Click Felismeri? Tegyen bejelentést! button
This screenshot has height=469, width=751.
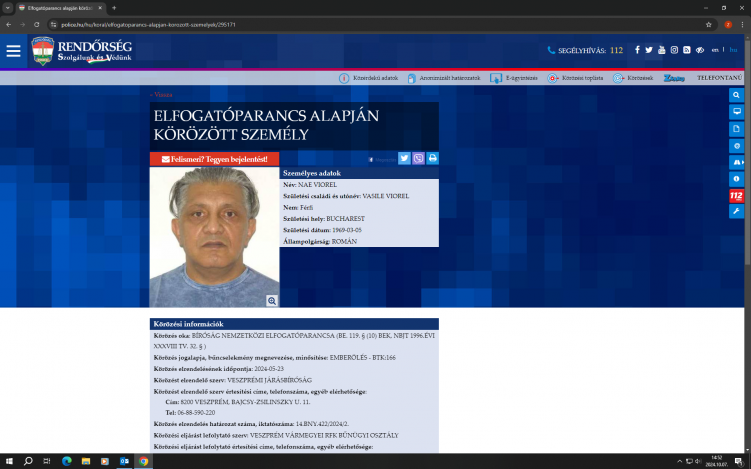pos(215,159)
